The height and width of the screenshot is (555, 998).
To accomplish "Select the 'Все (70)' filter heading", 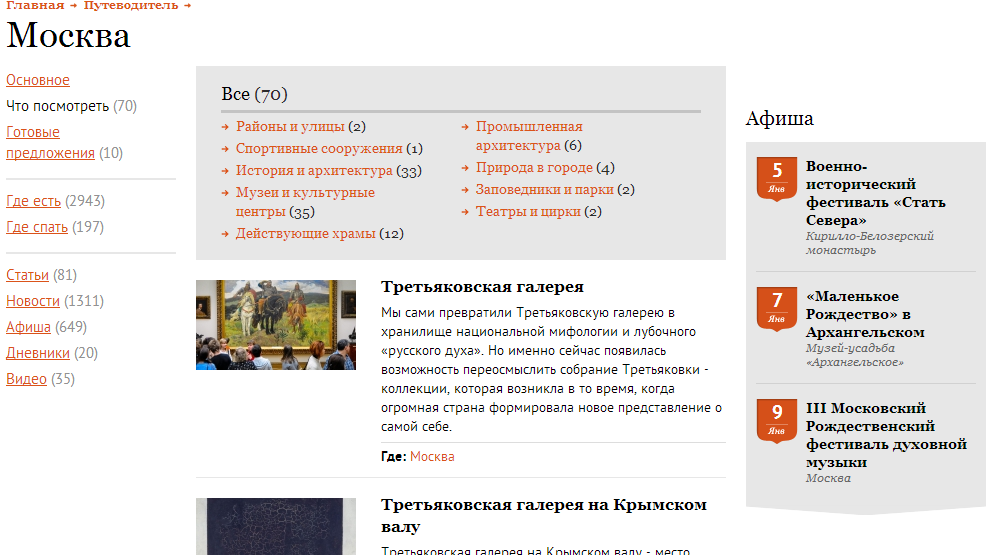I will click(255, 94).
